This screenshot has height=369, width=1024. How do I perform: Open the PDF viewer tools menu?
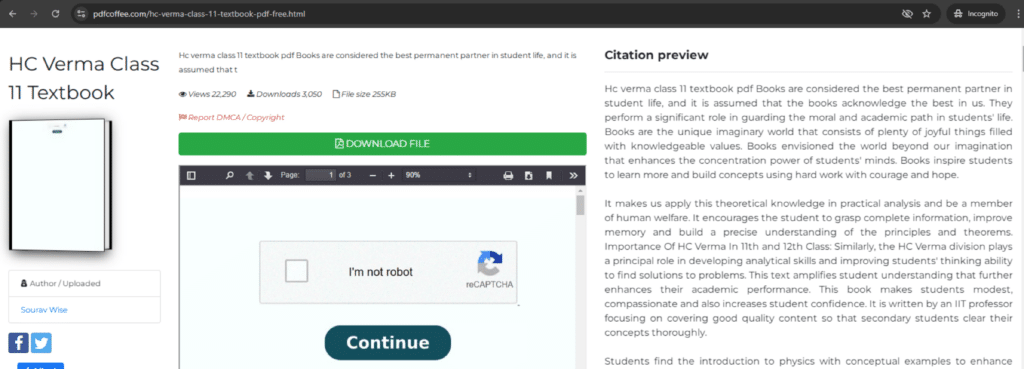[573, 175]
